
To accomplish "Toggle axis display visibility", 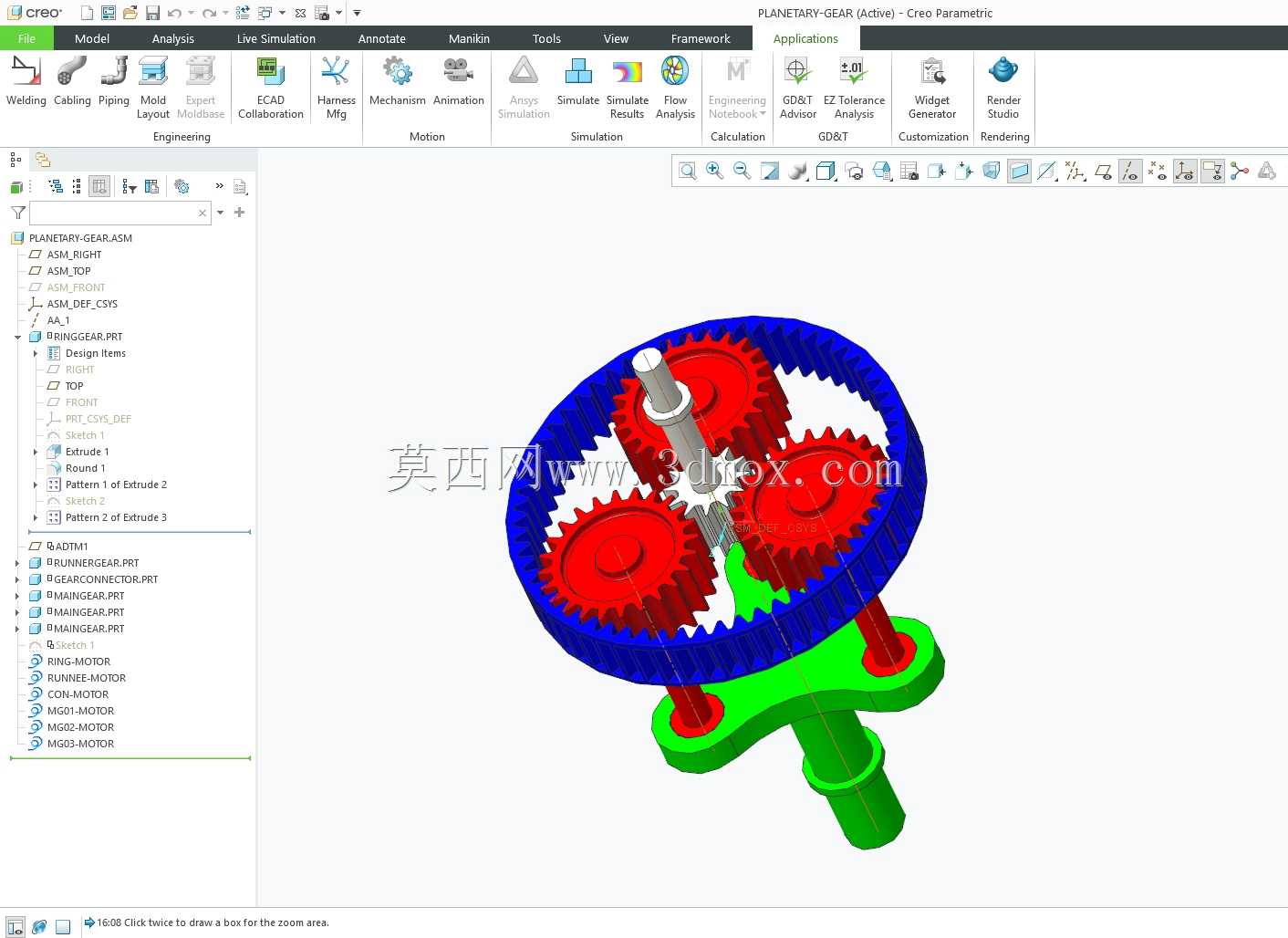I will 1130,171.
